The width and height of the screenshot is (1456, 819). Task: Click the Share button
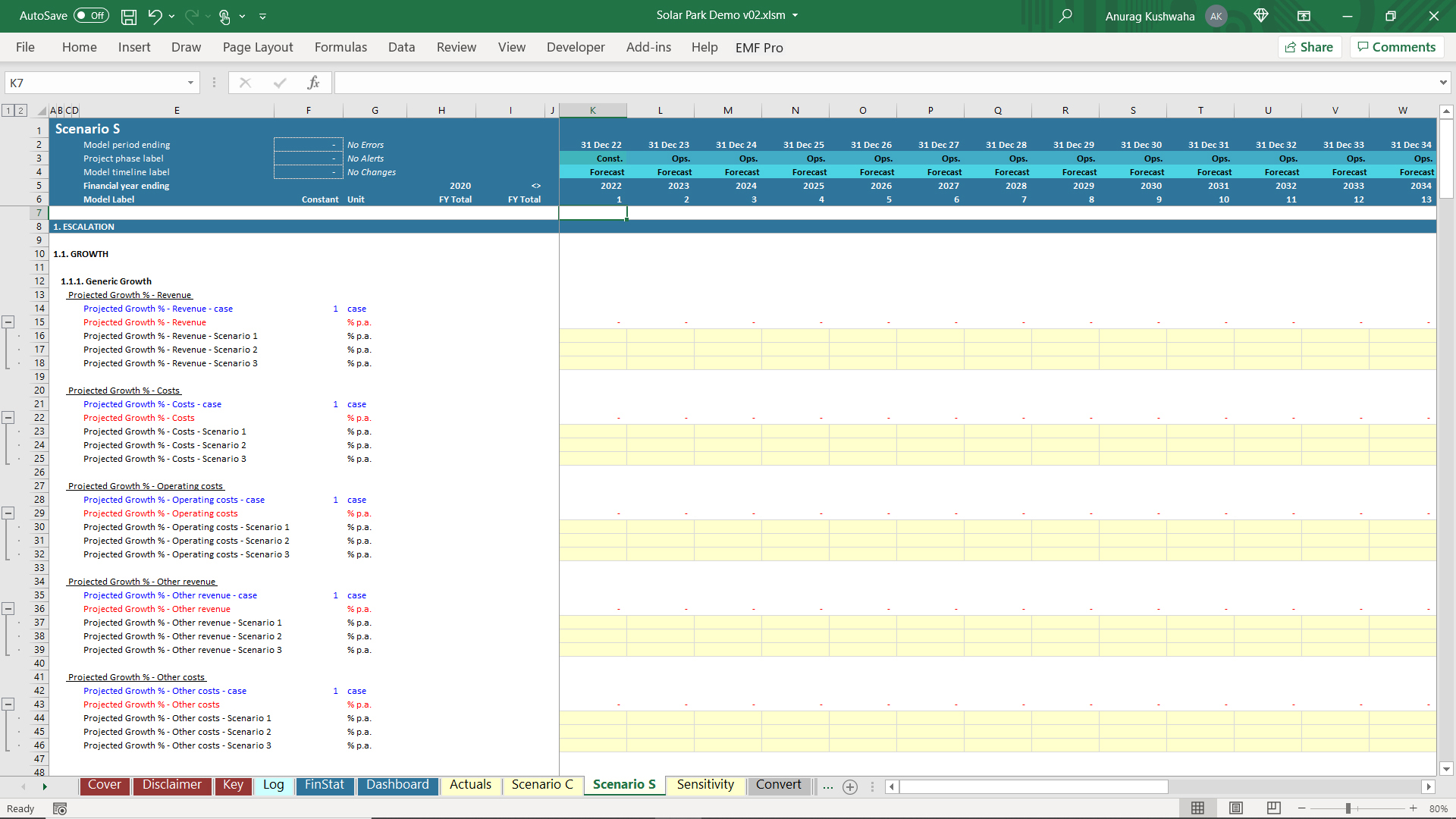point(1310,47)
